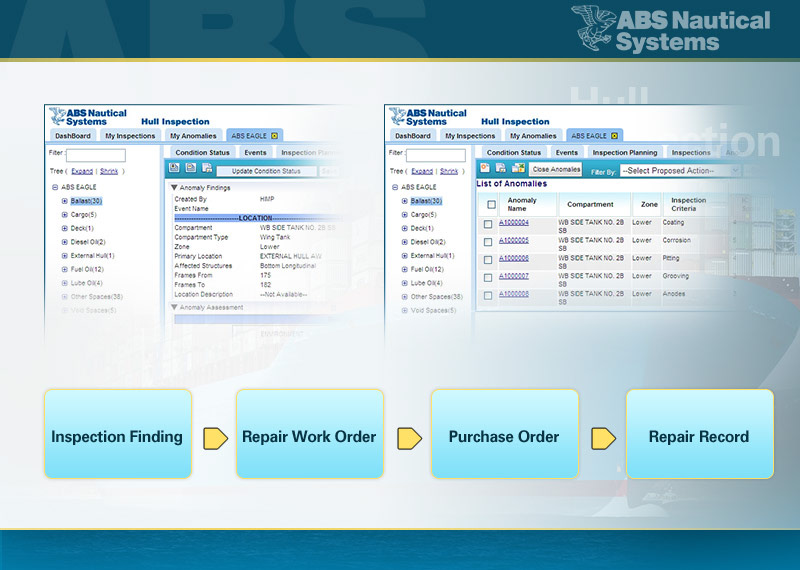Open the My Anomalies tab in the List of Anomalies window
800x570 pixels.
[533, 136]
